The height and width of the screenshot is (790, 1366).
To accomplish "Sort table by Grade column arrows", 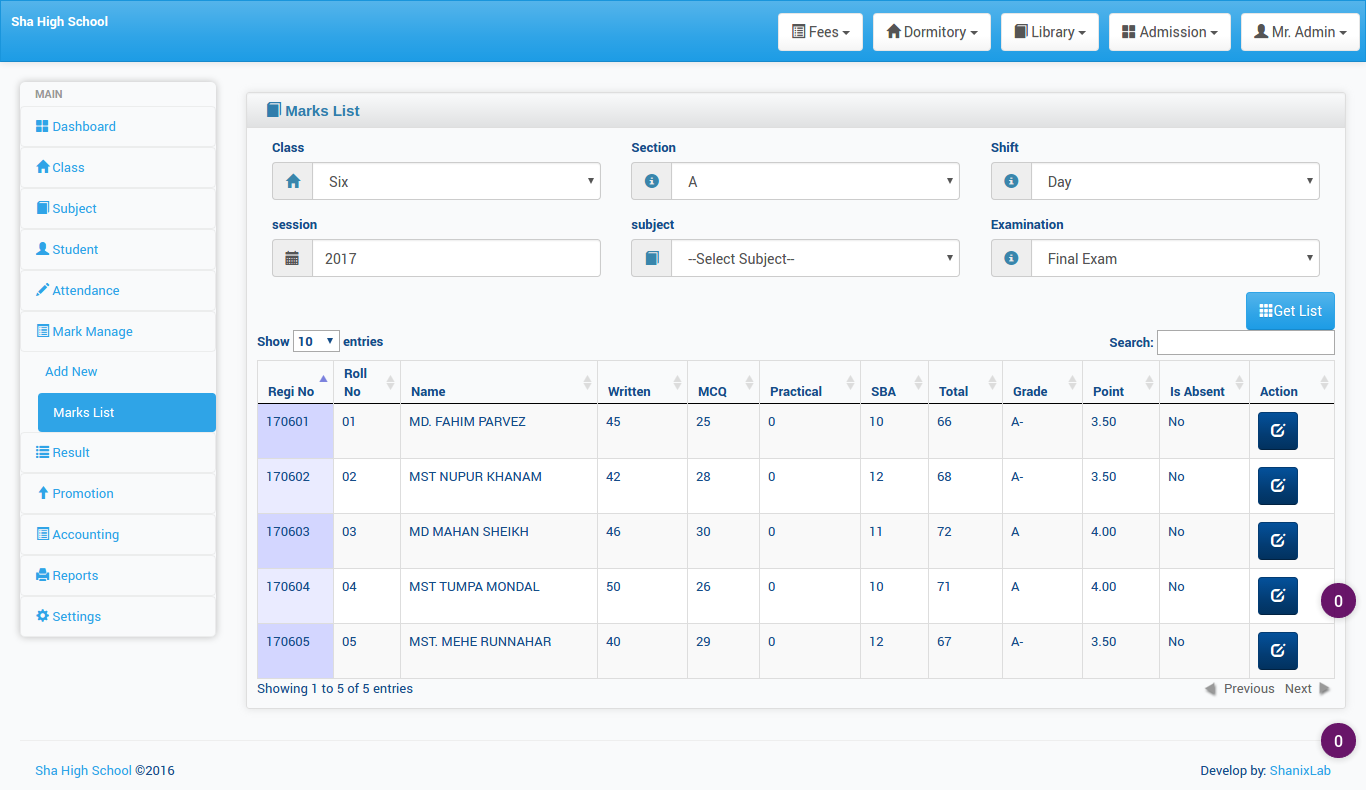I will click(x=1072, y=383).
